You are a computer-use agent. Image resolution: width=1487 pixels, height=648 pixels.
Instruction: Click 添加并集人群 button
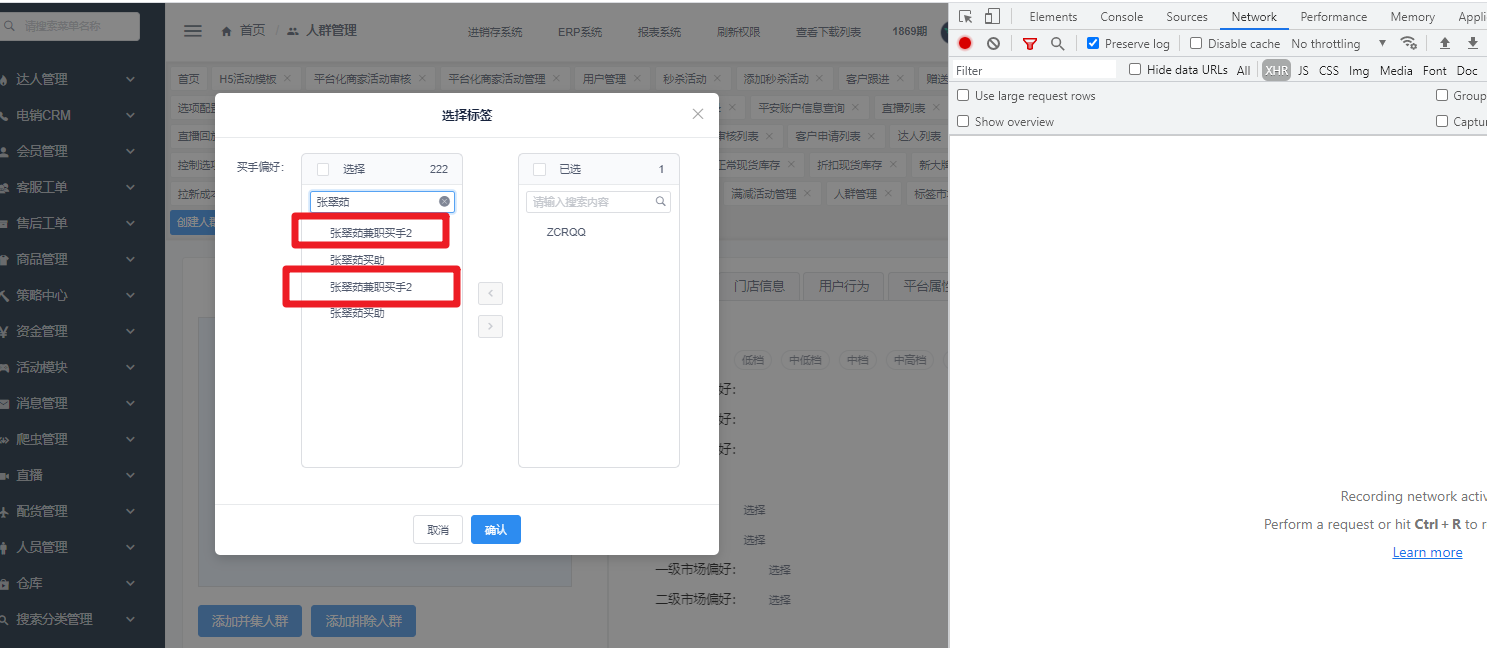point(250,621)
